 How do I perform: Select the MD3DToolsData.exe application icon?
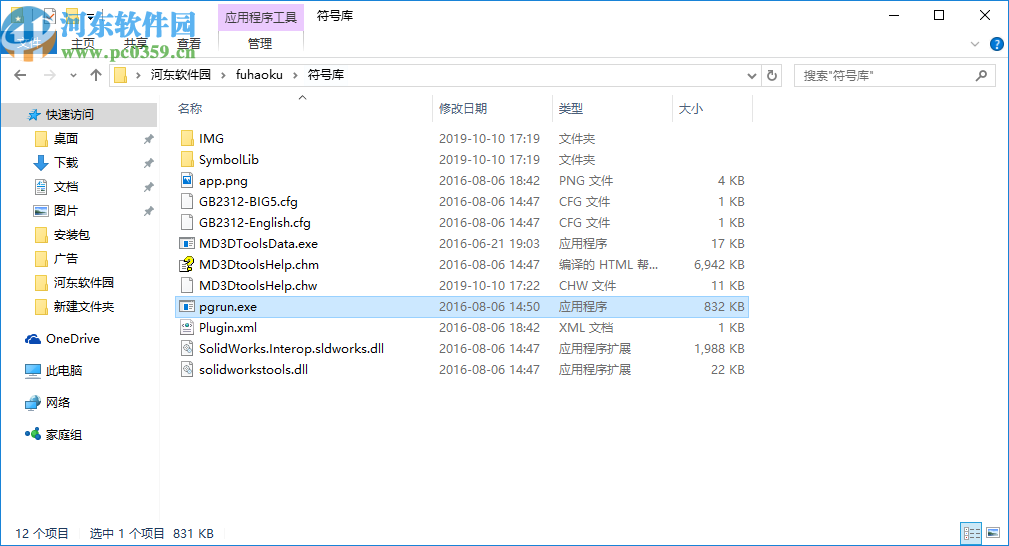pos(187,244)
